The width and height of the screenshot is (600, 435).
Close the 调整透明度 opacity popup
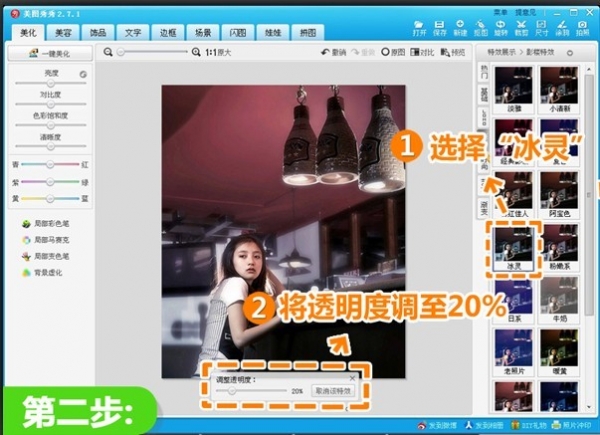tap(352, 378)
